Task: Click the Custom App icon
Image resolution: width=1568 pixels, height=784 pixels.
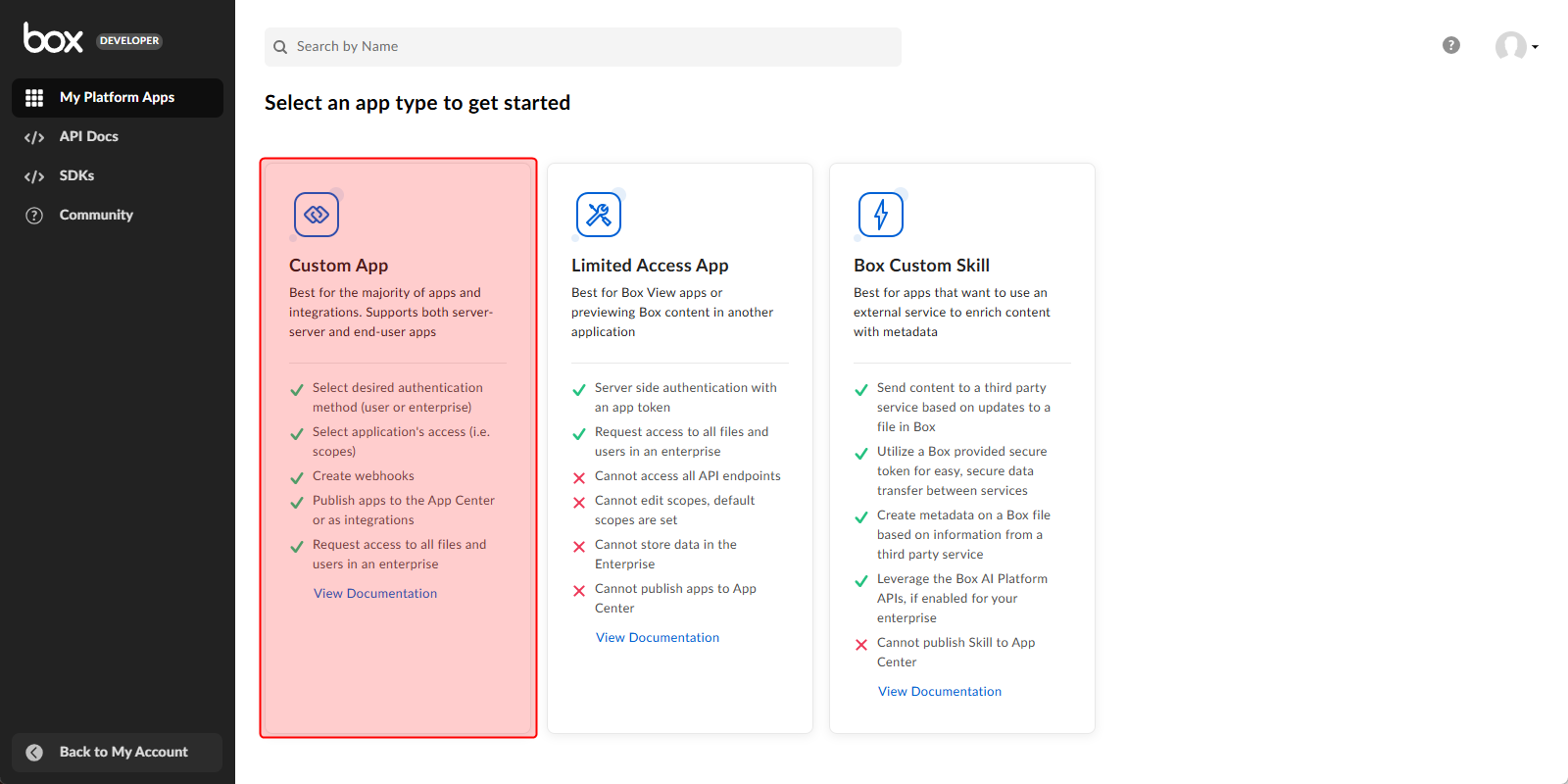Action: click(x=317, y=215)
